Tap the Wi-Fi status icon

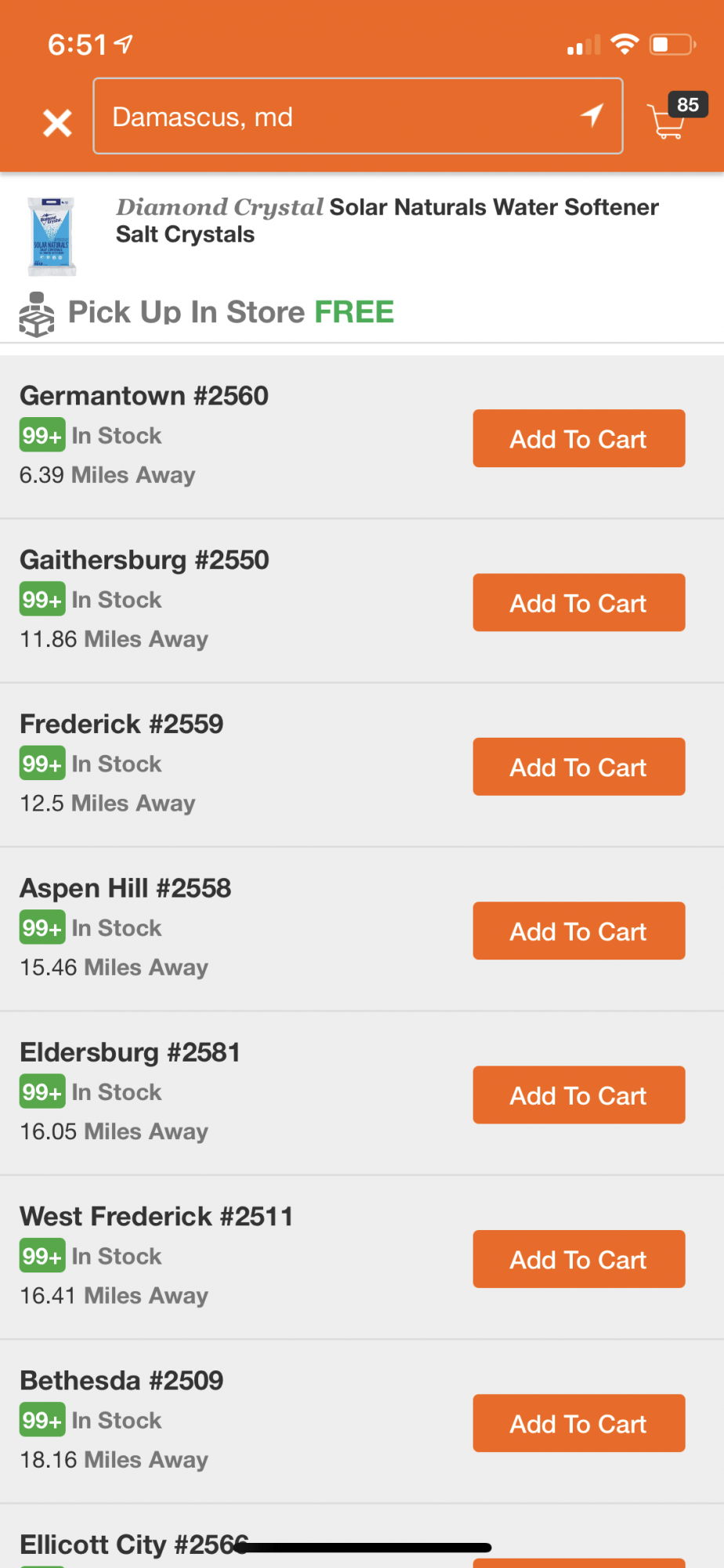point(624,45)
